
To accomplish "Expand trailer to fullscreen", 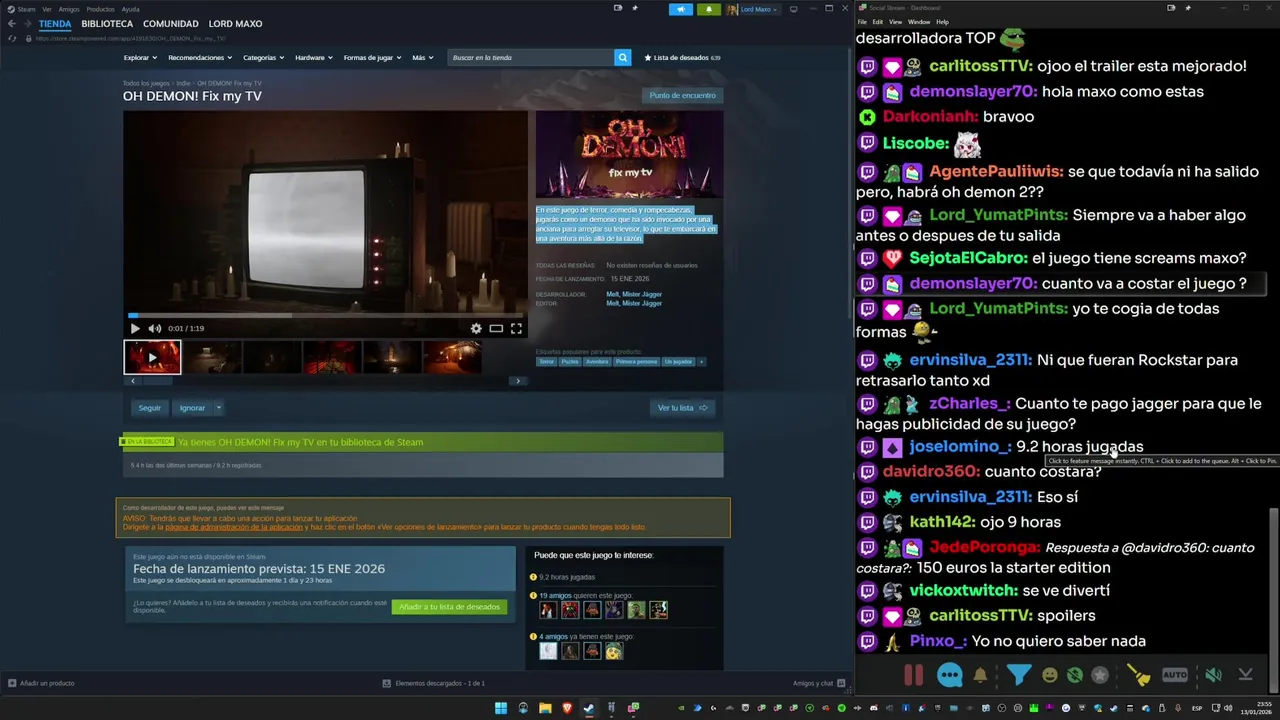I will [x=516, y=328].
